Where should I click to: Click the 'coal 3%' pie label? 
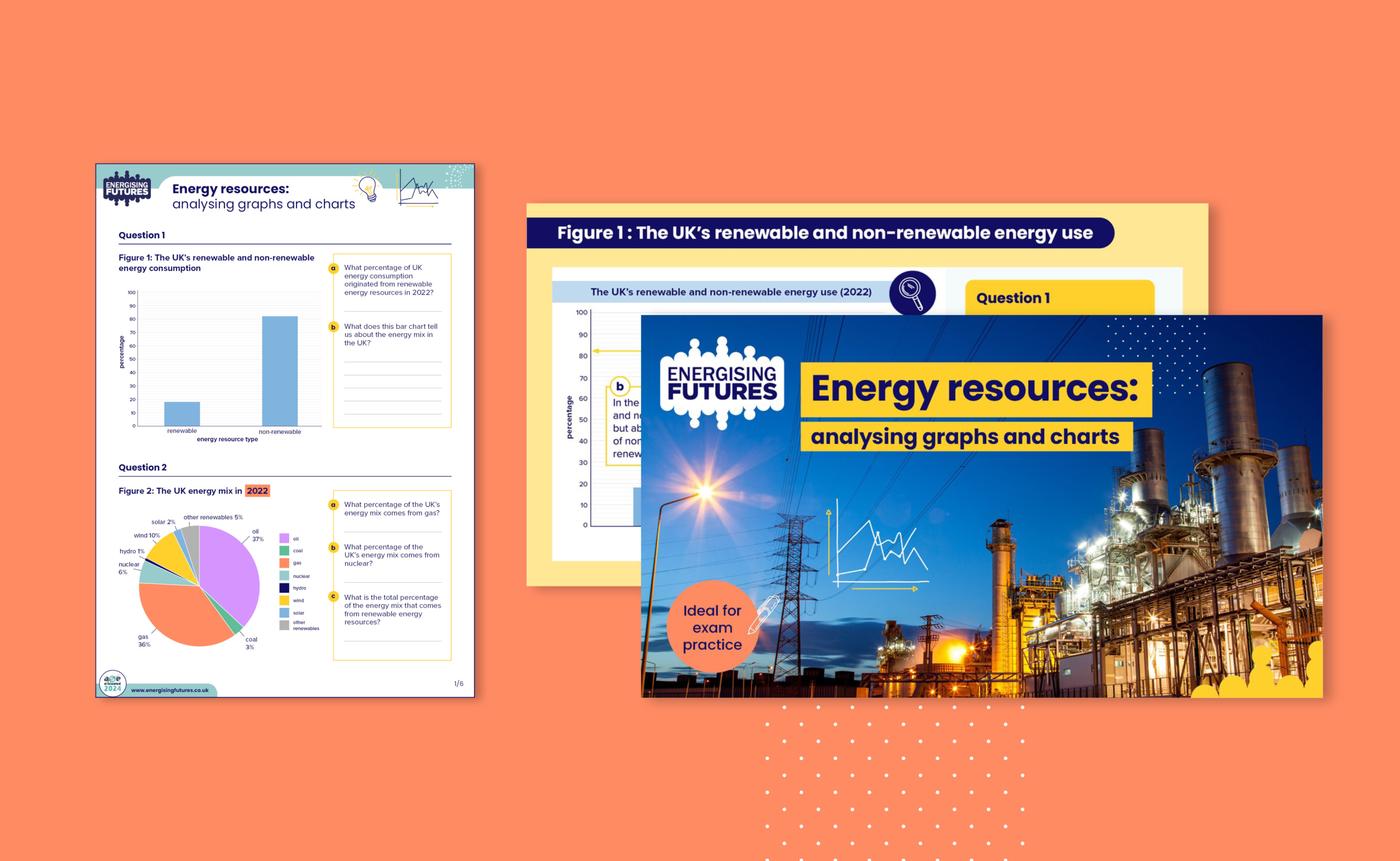pos(251,643)
